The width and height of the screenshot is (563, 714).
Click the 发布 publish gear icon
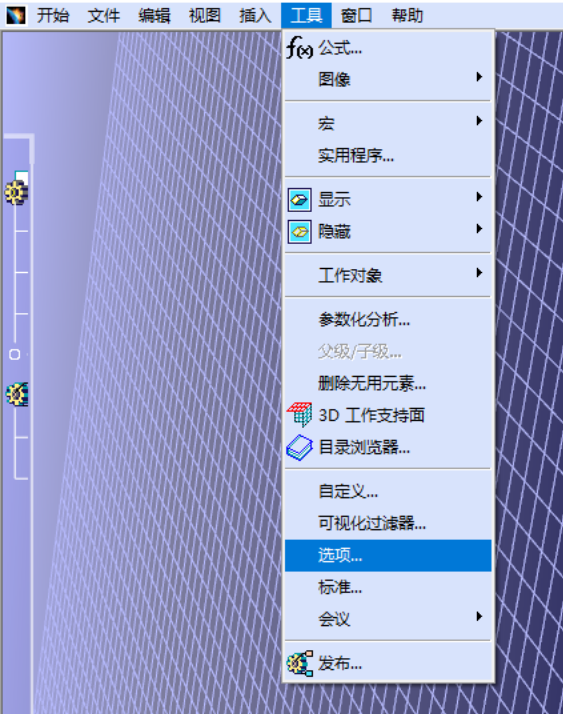pos(300,663)
